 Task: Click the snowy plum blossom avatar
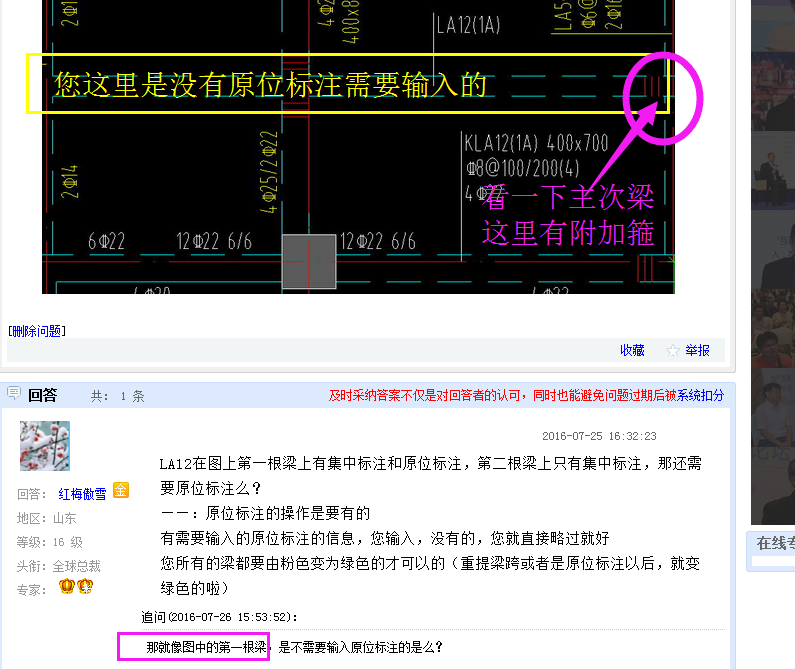pyautogui.click(x=45, y=446)
